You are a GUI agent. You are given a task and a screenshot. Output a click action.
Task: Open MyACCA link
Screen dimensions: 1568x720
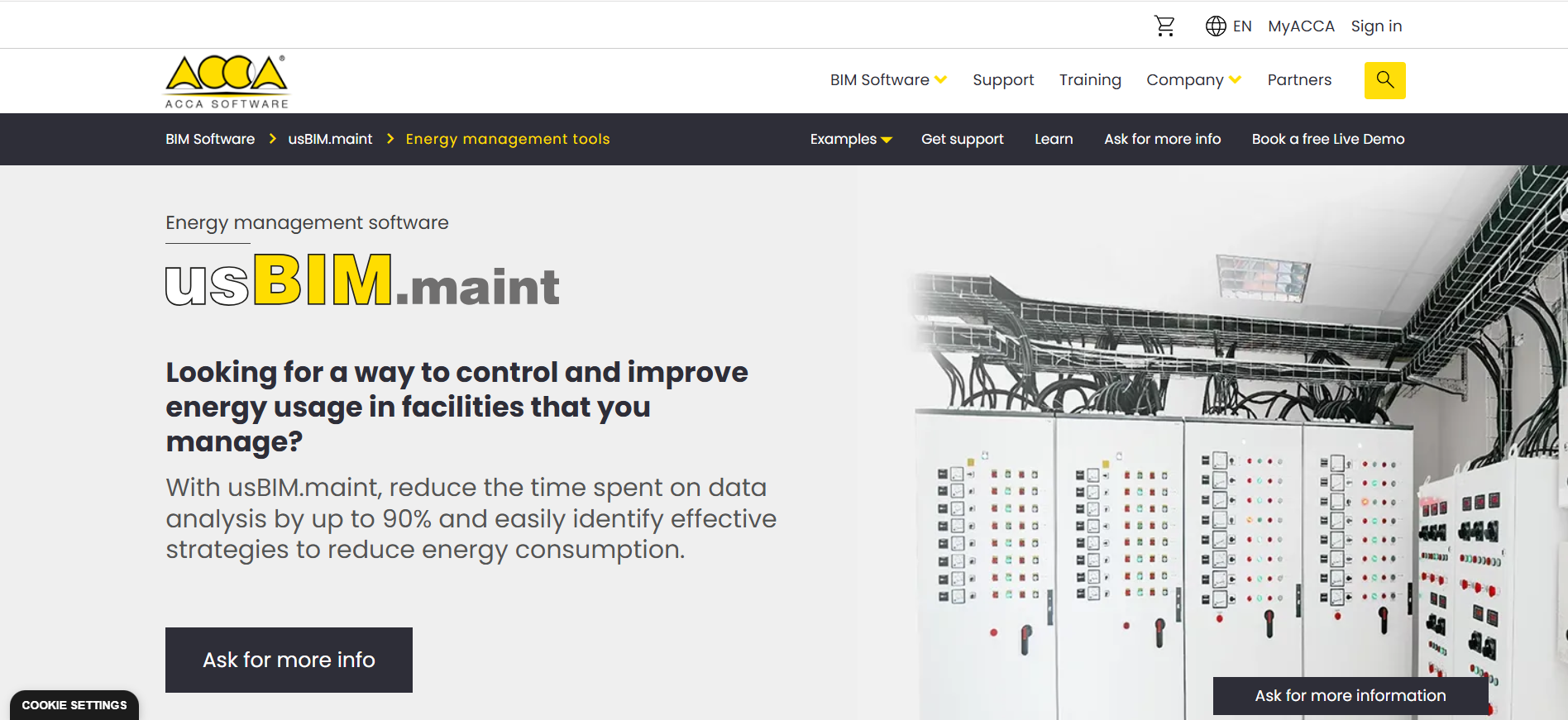[1301, 26]
